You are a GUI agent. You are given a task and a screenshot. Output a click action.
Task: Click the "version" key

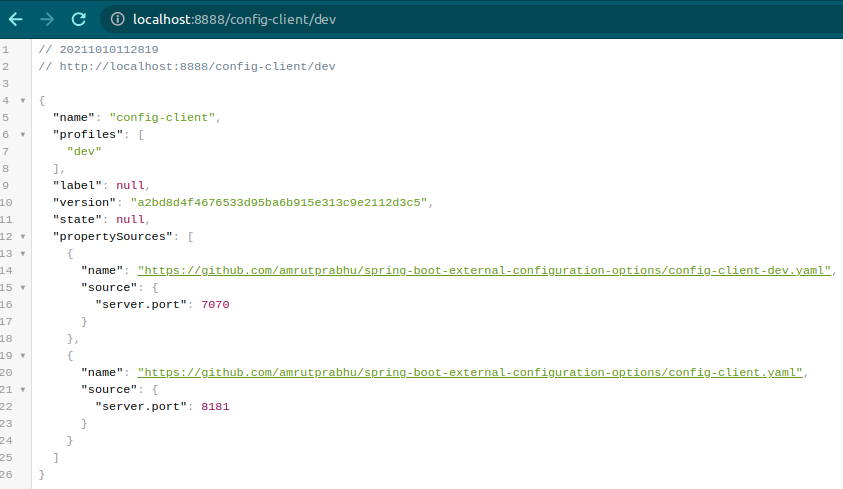84,203
